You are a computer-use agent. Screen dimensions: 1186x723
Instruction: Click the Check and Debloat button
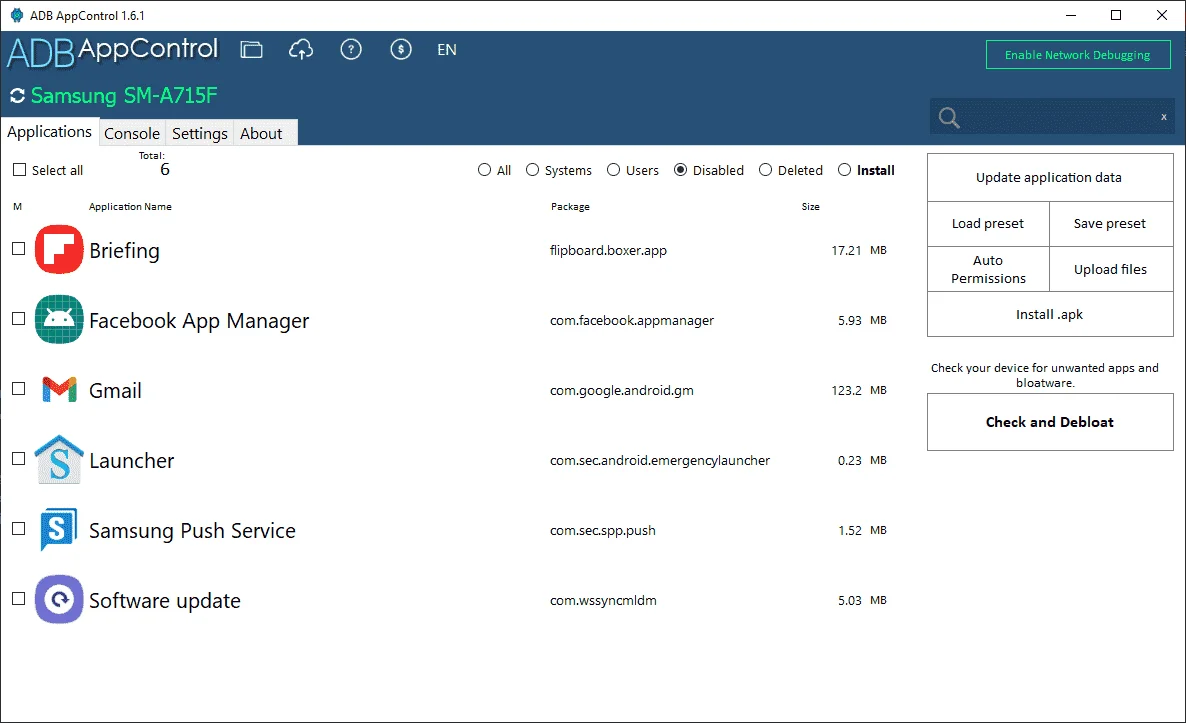point(1050,422)
